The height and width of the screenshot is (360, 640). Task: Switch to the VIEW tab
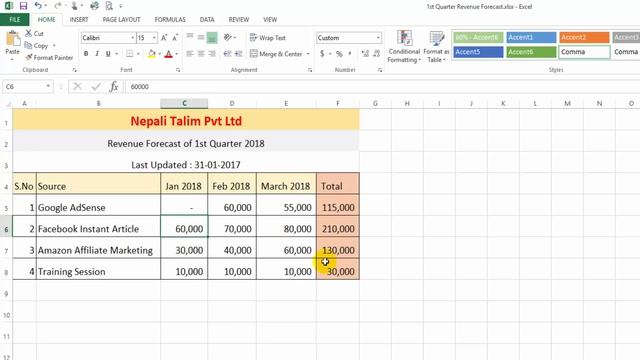pyautogui.click(x=270, y=19)
